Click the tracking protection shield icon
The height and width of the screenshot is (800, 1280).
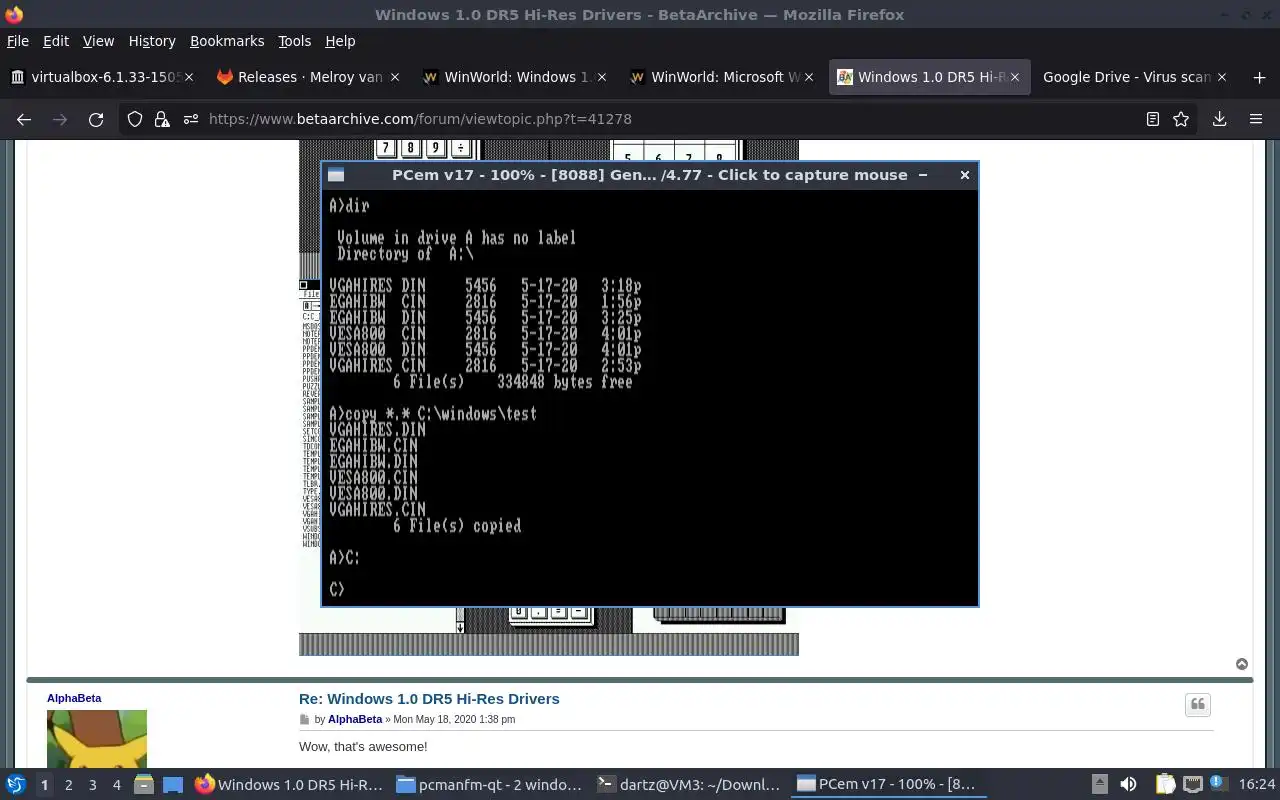(135, 119)
